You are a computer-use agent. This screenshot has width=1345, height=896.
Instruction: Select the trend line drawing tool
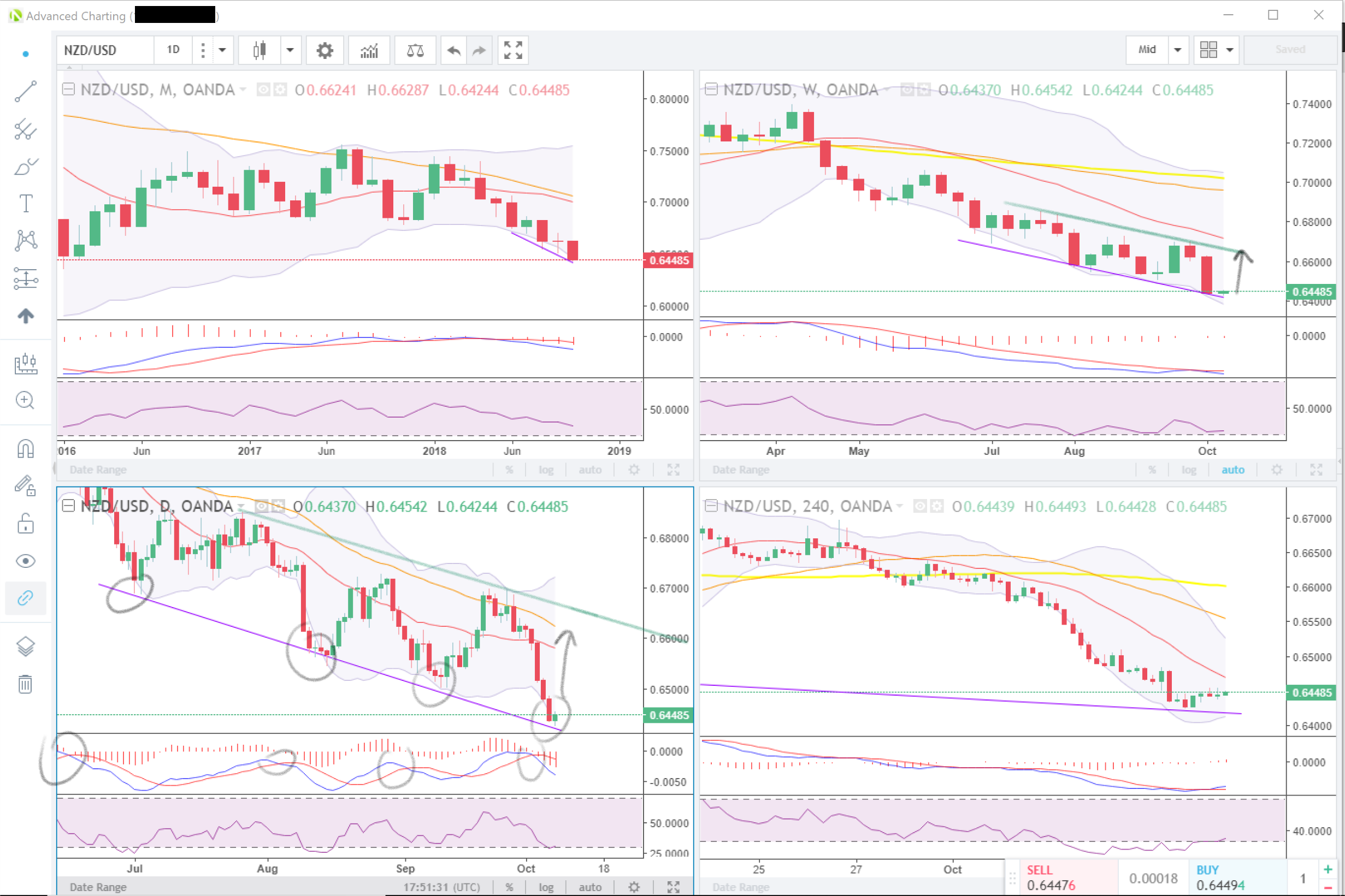click(x=25, y=91)
